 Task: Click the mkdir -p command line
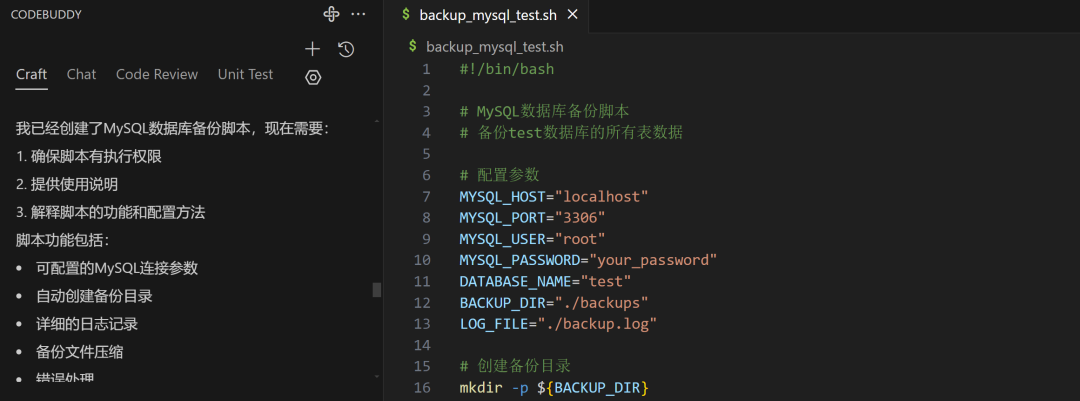tap(553, 387)
